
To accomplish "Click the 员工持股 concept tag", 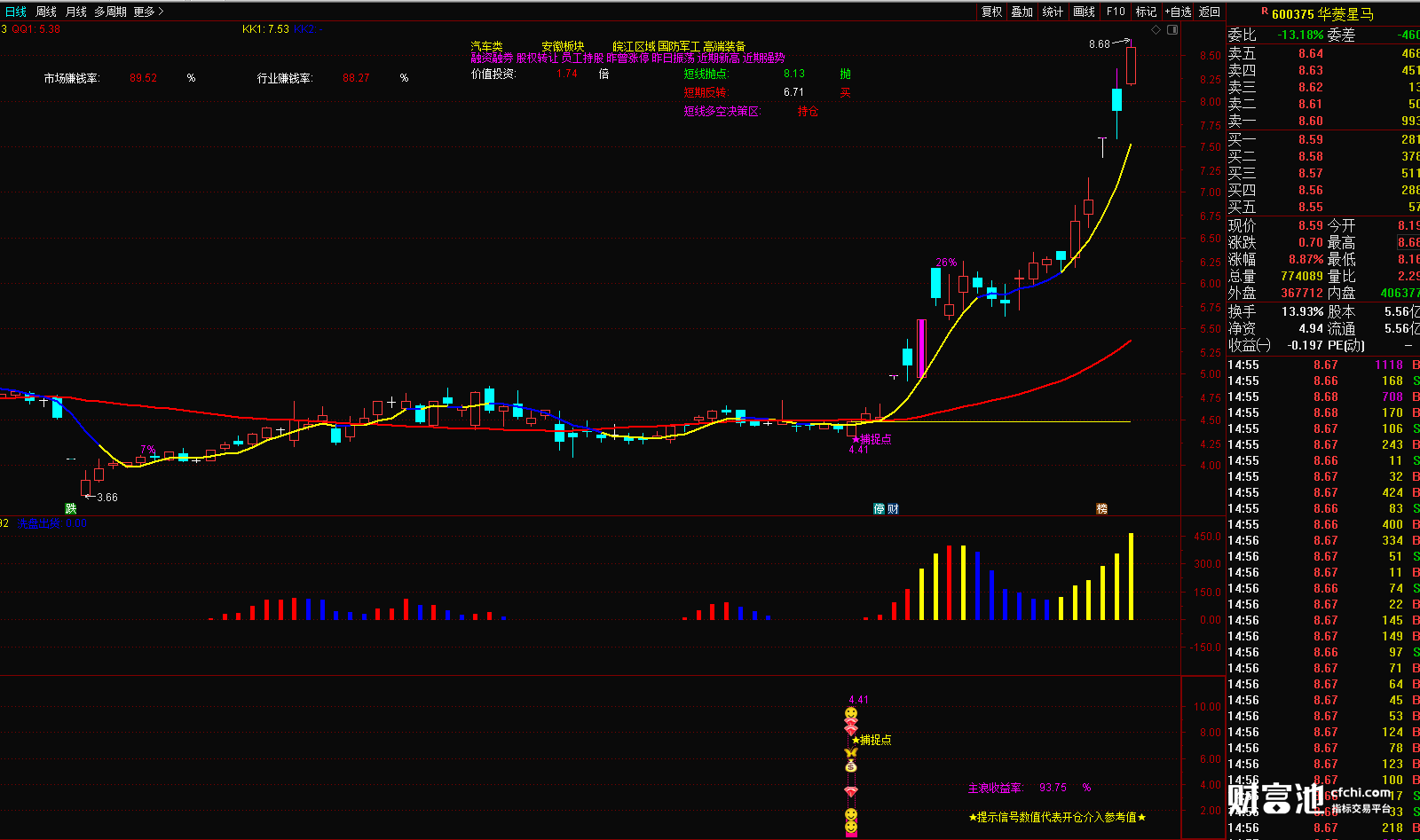I will click(x=582, y=58).
